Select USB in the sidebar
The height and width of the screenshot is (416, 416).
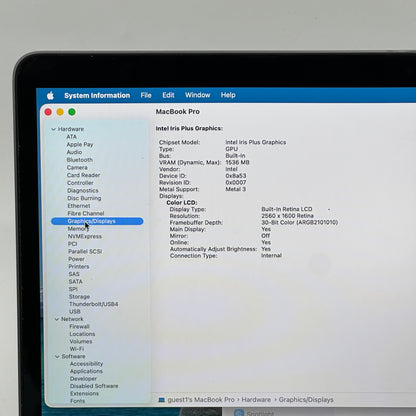click(x=75, y=312)
